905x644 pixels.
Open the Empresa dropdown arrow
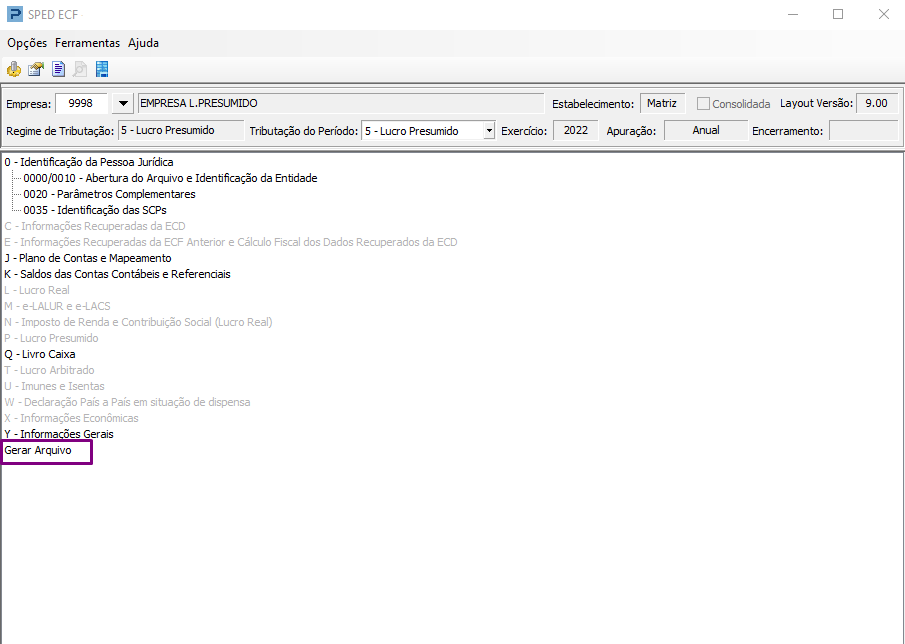tap(122, 104)
